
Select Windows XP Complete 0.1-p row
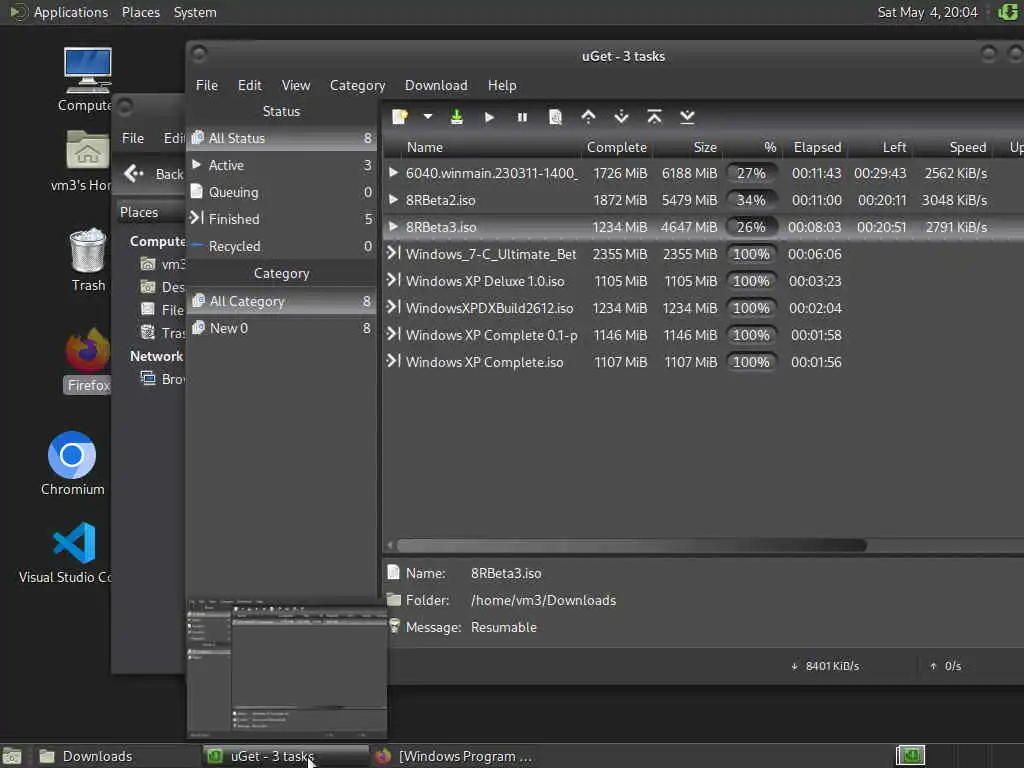click(x=703, y=335)
